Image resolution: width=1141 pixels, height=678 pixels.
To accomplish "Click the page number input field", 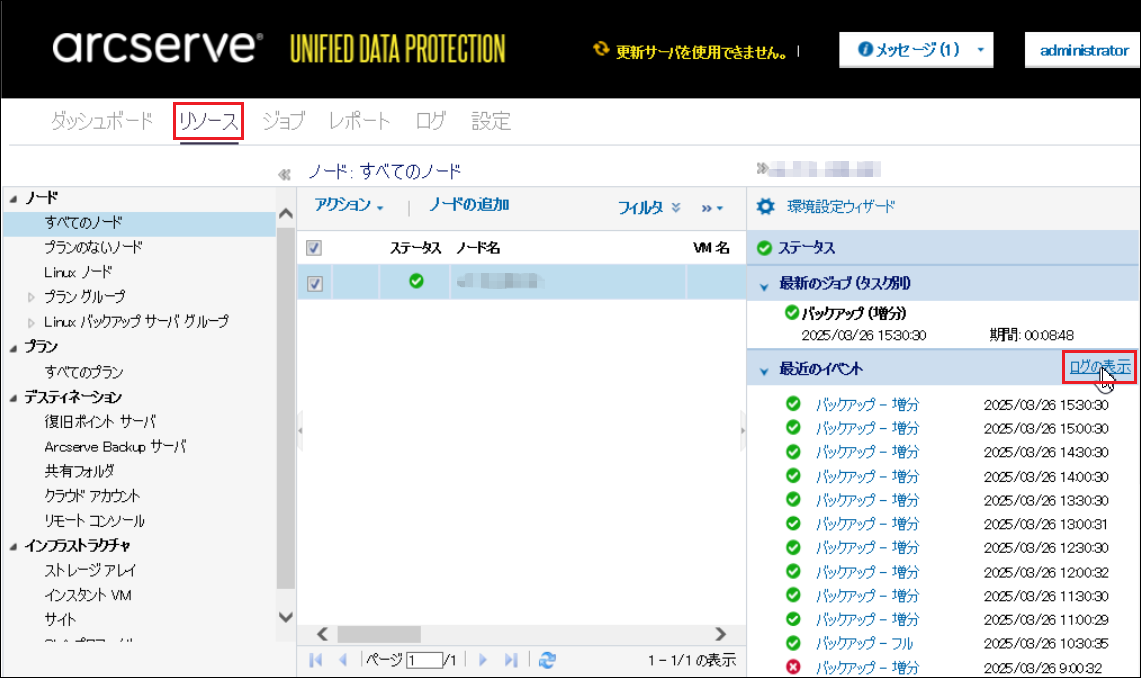I will coord(424,661).
